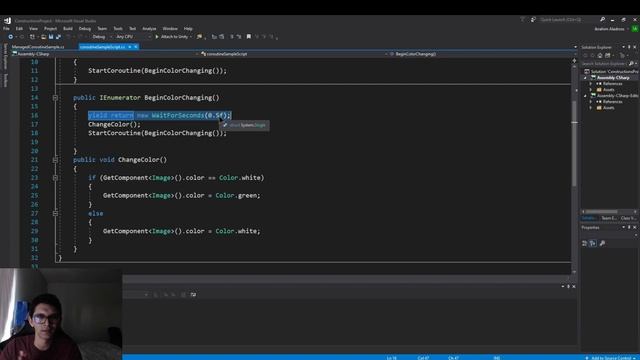The width and height of the screenshot is (640, 360).
Task: Open the vertical Server Explorer side tab
Action: pyautogui.click(x=5, y=57)
